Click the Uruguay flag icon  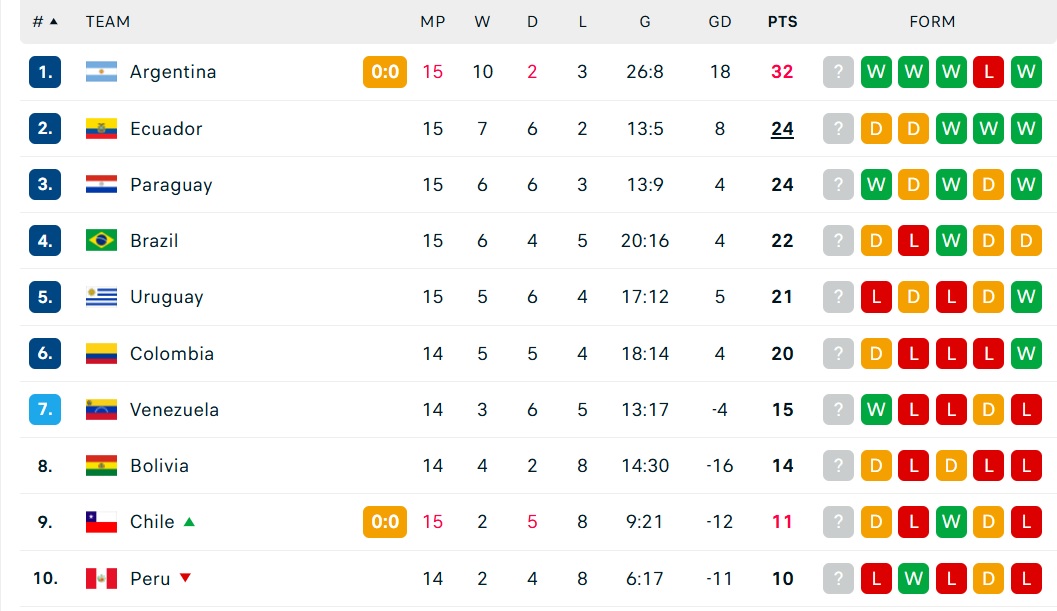click(101, 297)
